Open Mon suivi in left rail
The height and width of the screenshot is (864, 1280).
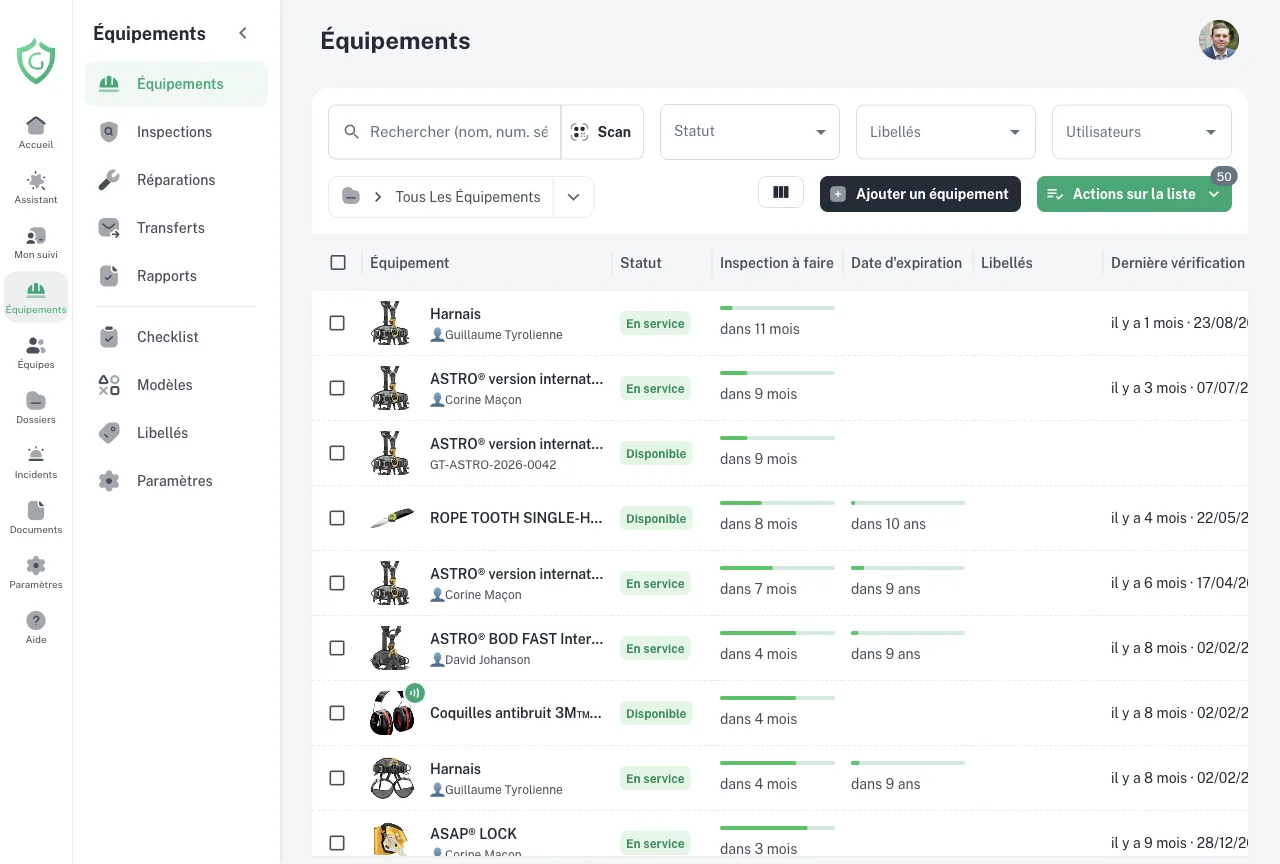[36, 235]
